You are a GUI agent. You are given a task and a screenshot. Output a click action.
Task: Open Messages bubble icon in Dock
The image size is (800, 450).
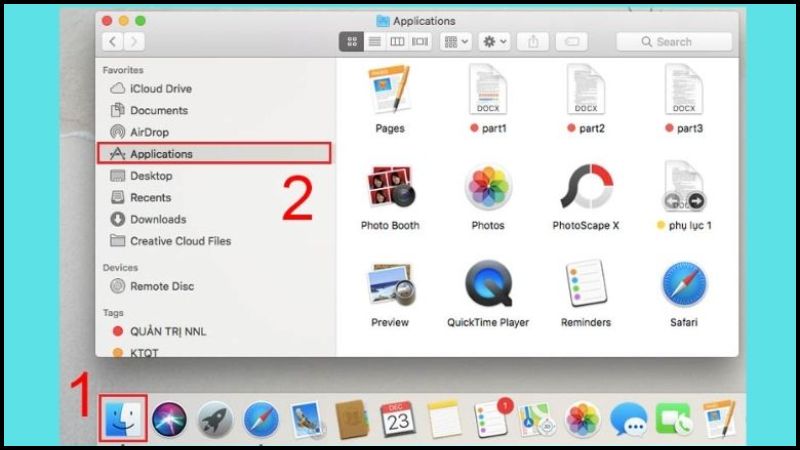click(629, 420)
